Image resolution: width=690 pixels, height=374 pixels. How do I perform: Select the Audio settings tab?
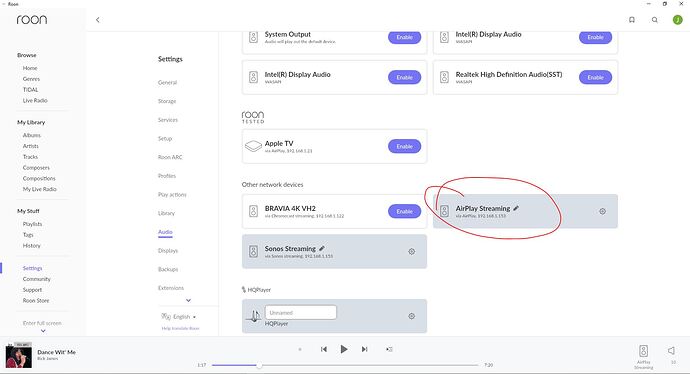click(165, 232)
